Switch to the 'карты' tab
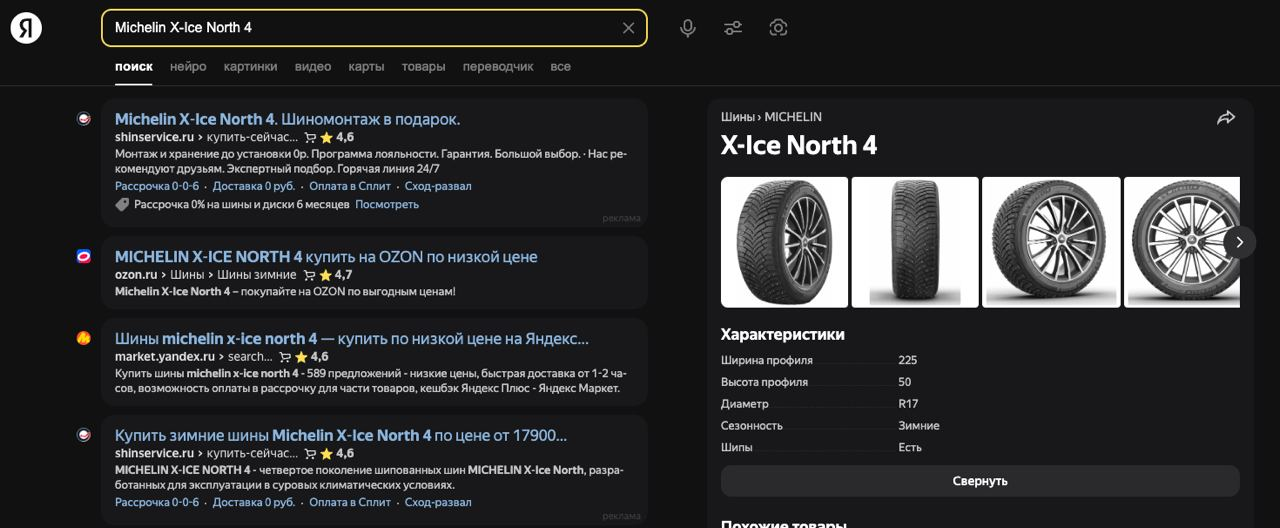 coord(366,67)
